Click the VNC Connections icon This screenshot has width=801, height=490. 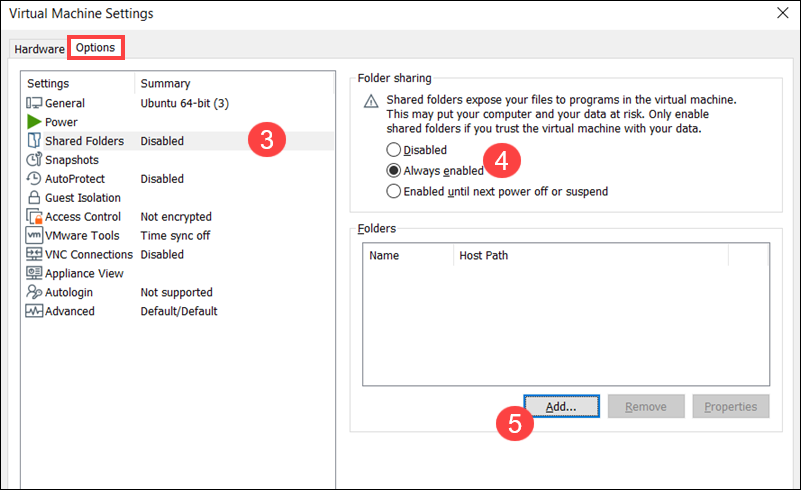tap(34, 255)
